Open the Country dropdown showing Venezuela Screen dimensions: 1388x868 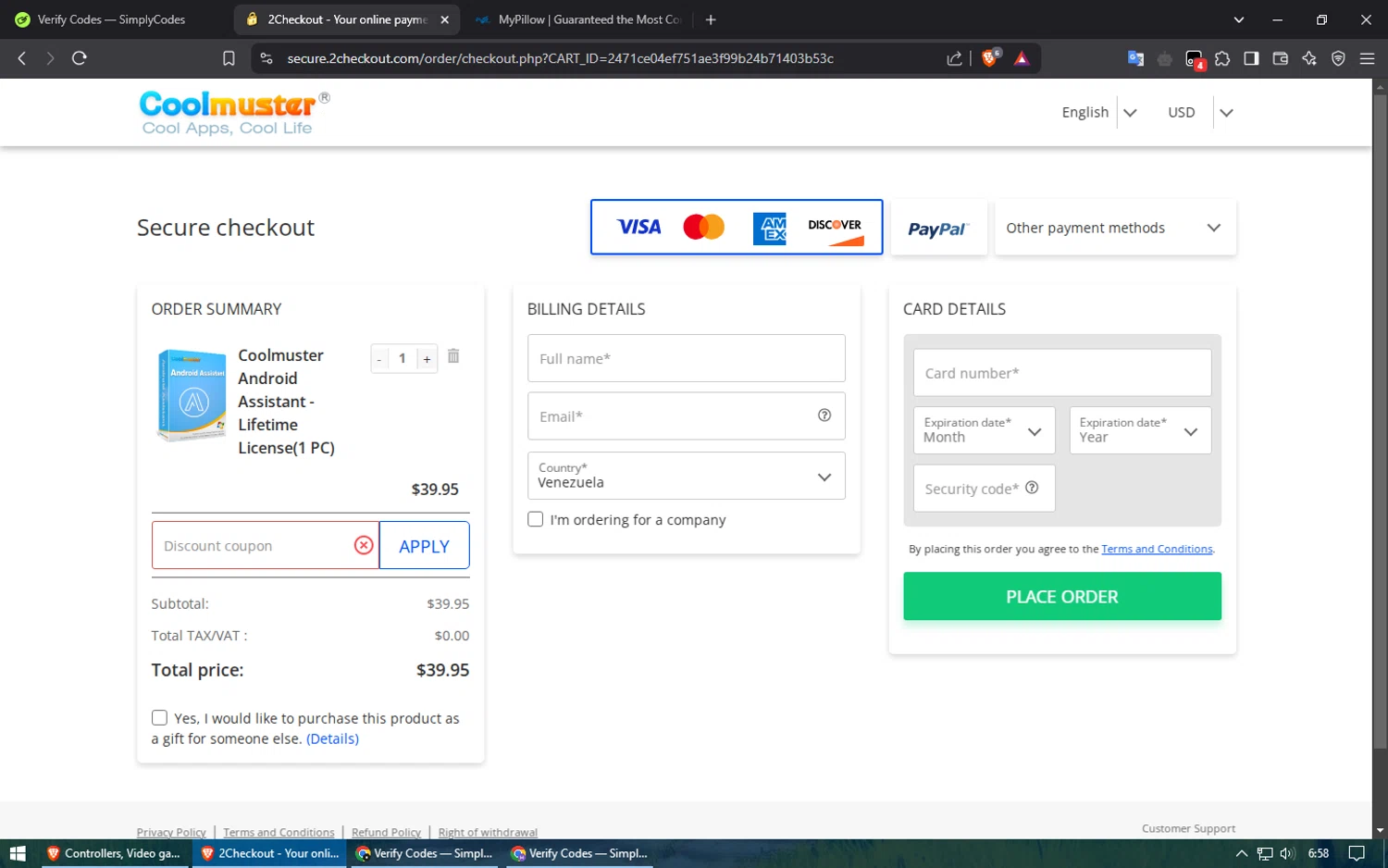[x=686, y=476]
